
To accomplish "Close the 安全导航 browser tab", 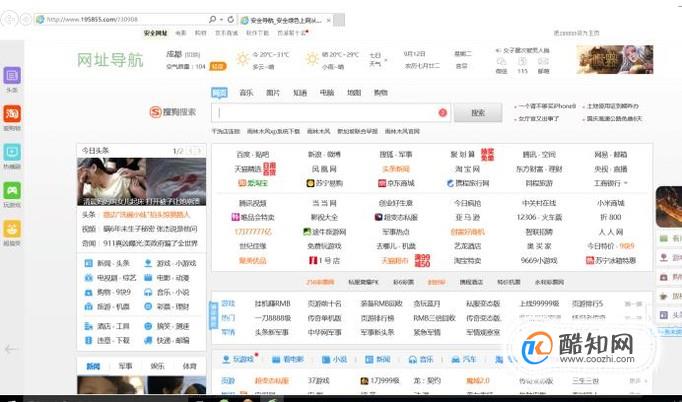I will tap(328, 20).
